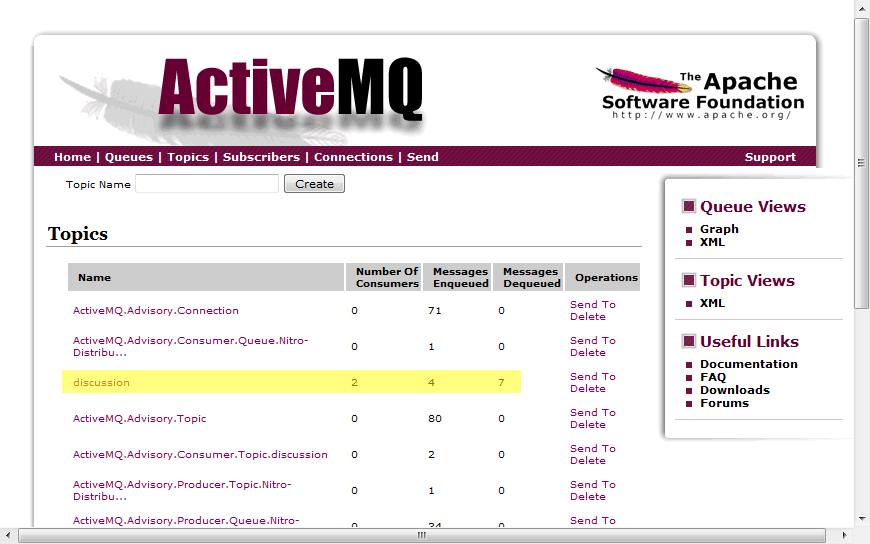Image resolution: width=870 pixels, height=544 pixels.
Task: Open the Forums link
Action: click(724, 404)
